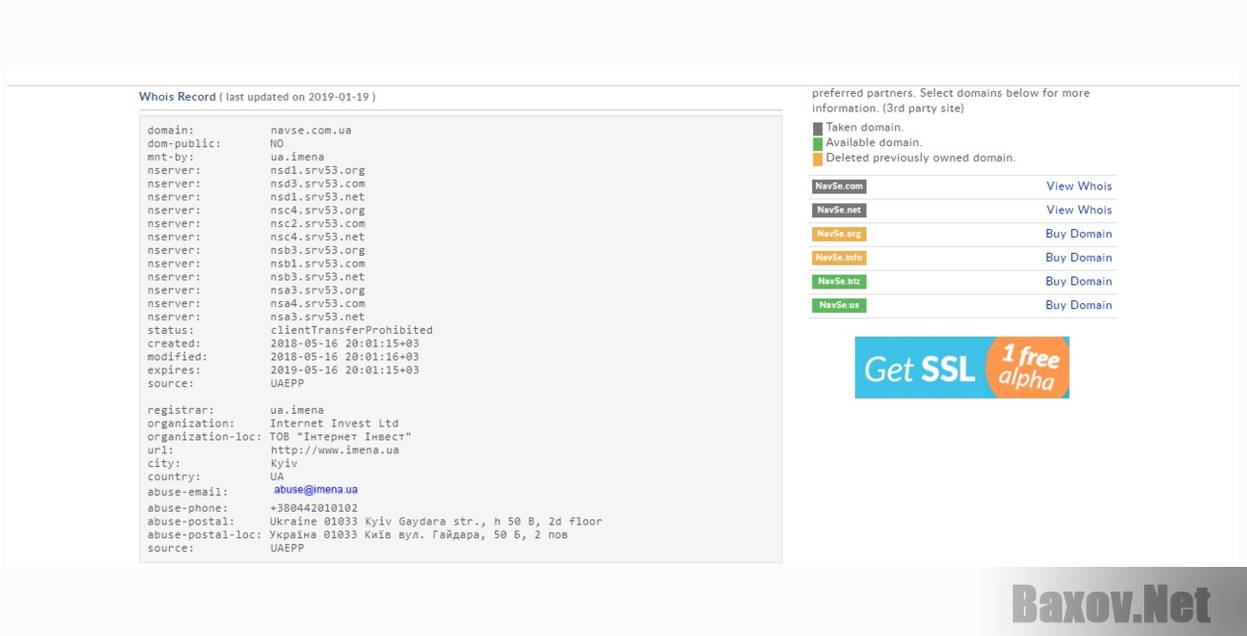This screenshot has width=1247, height=636.
Task: Select nameserver nsd1.srv53.org
Action: point(318,170)
